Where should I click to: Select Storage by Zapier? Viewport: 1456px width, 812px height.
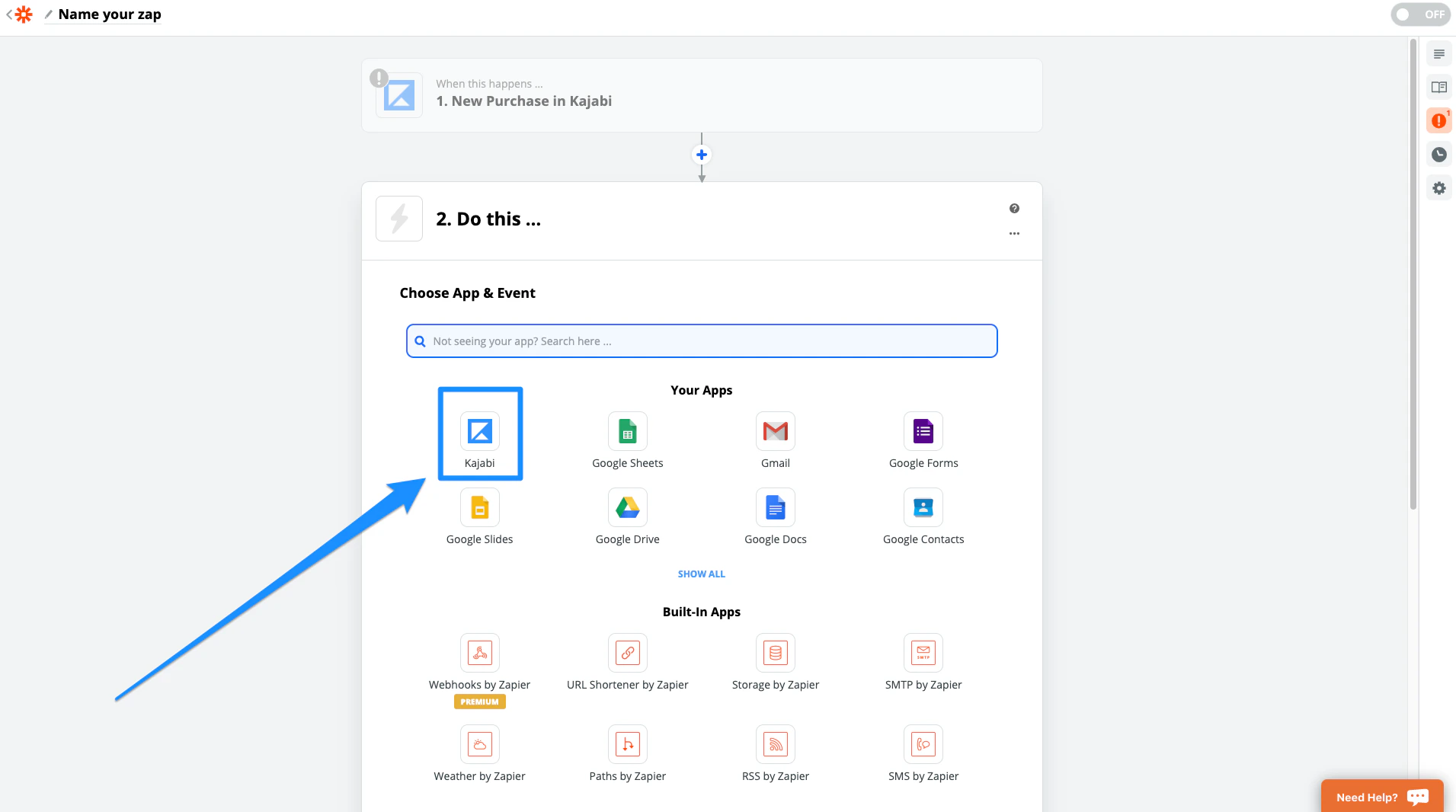coord(776,653)
